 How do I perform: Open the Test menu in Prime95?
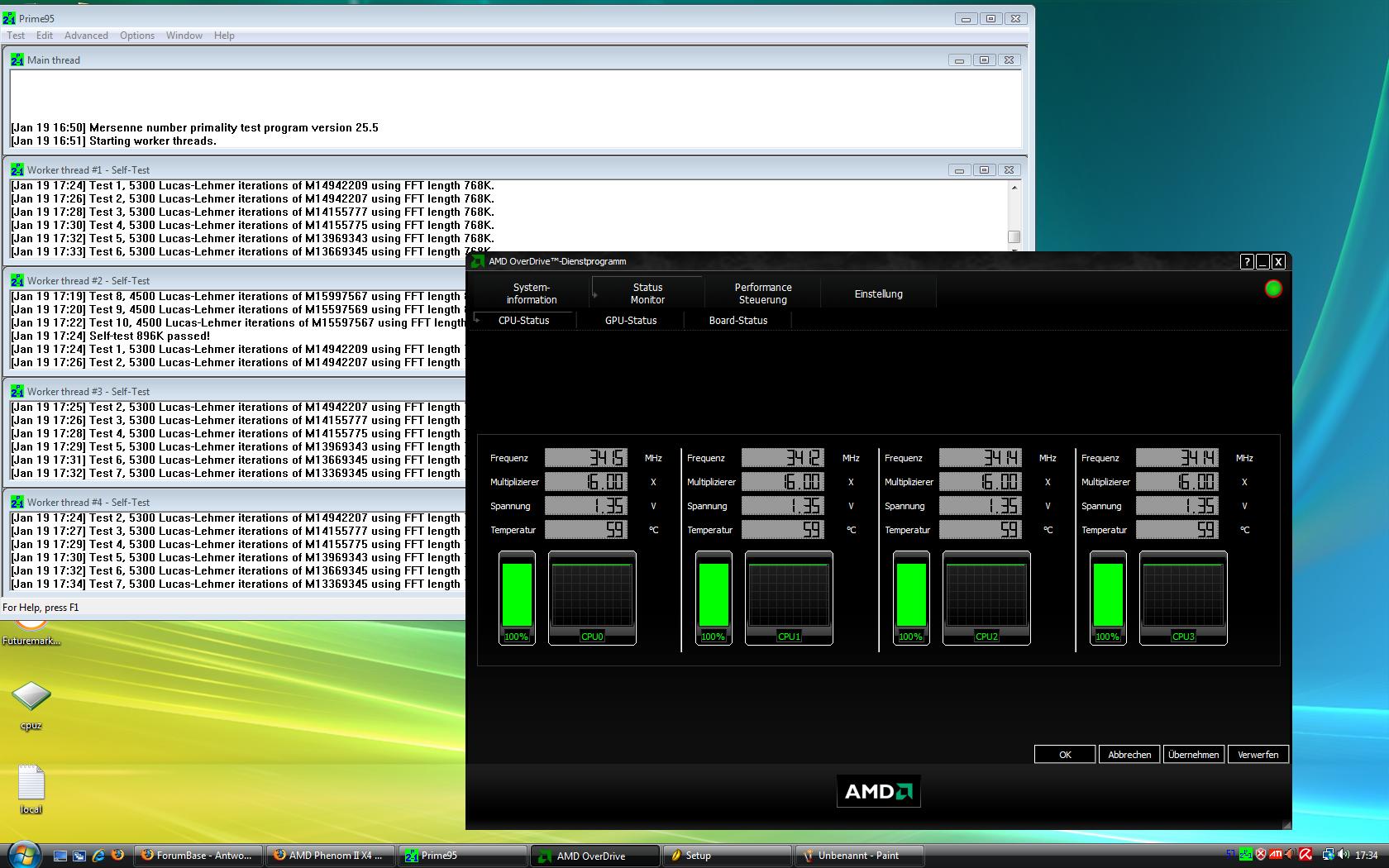point(16,36)
